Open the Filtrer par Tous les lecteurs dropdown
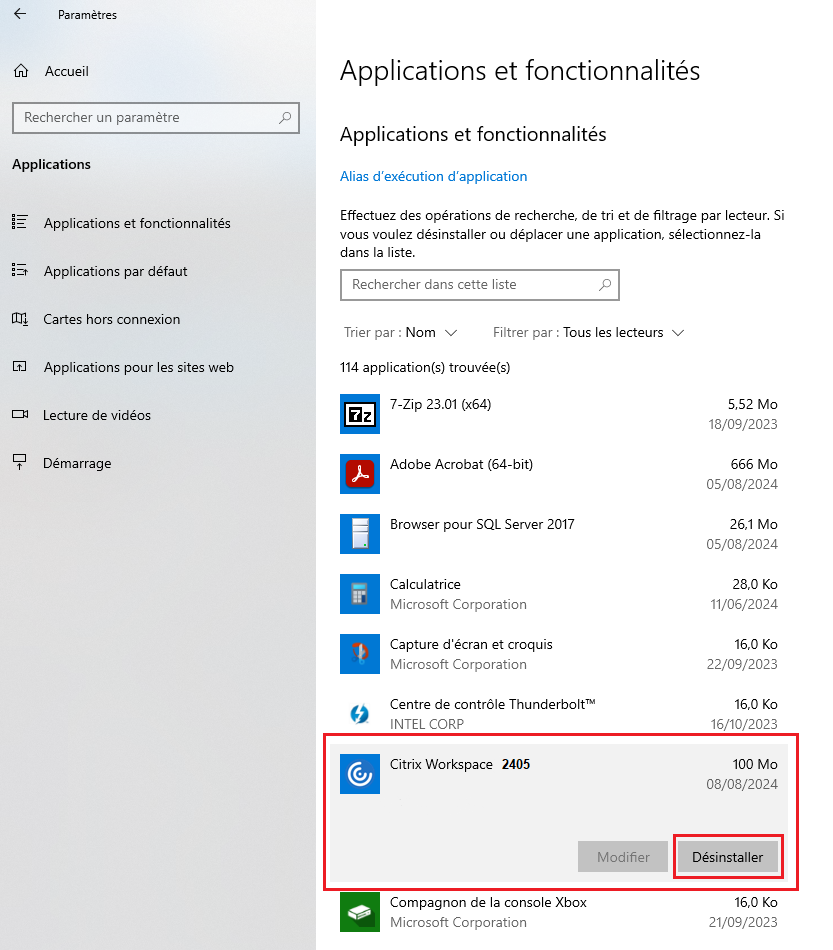The height and width of the screenshot is (950, 833). click(x=588, y=333)
